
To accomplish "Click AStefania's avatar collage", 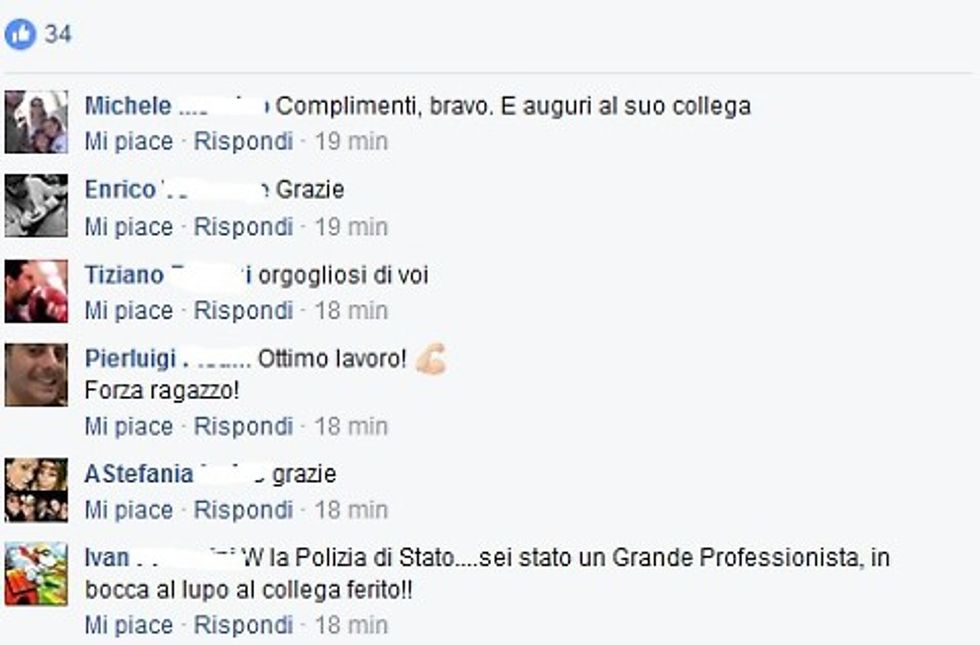I will (x=36, y=490).
